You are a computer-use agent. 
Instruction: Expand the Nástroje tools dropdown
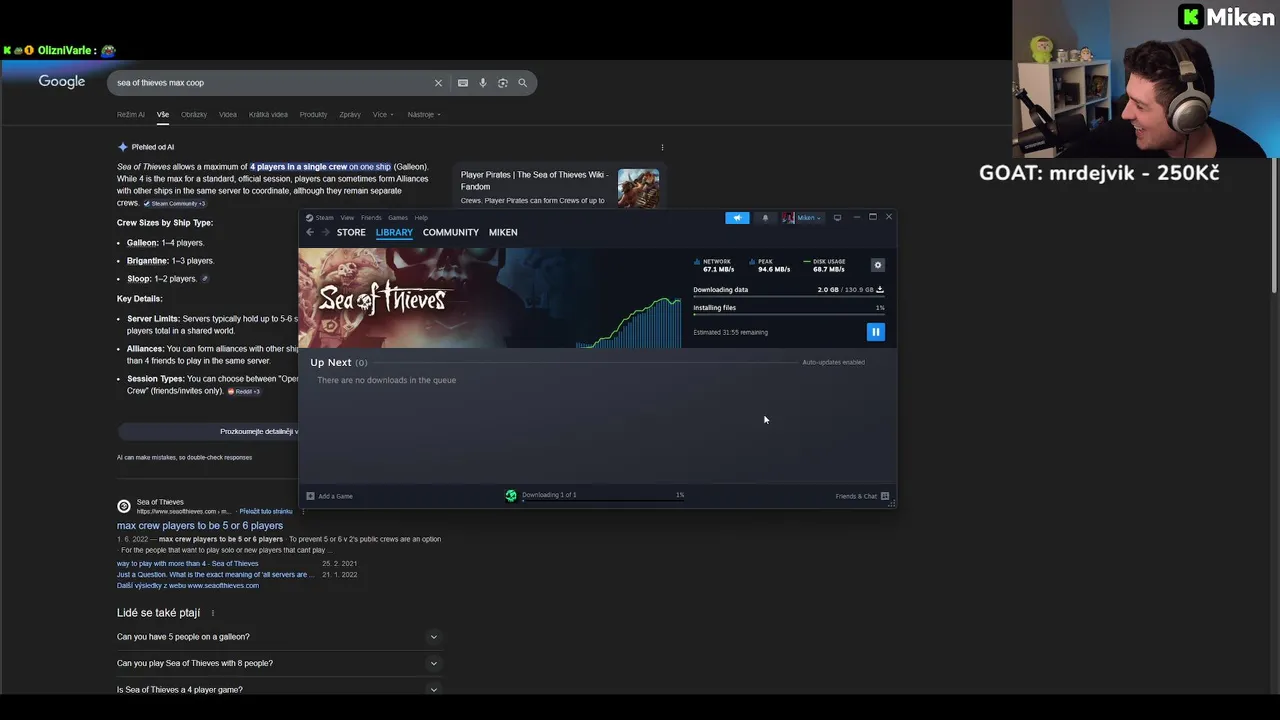click(424, 114)
